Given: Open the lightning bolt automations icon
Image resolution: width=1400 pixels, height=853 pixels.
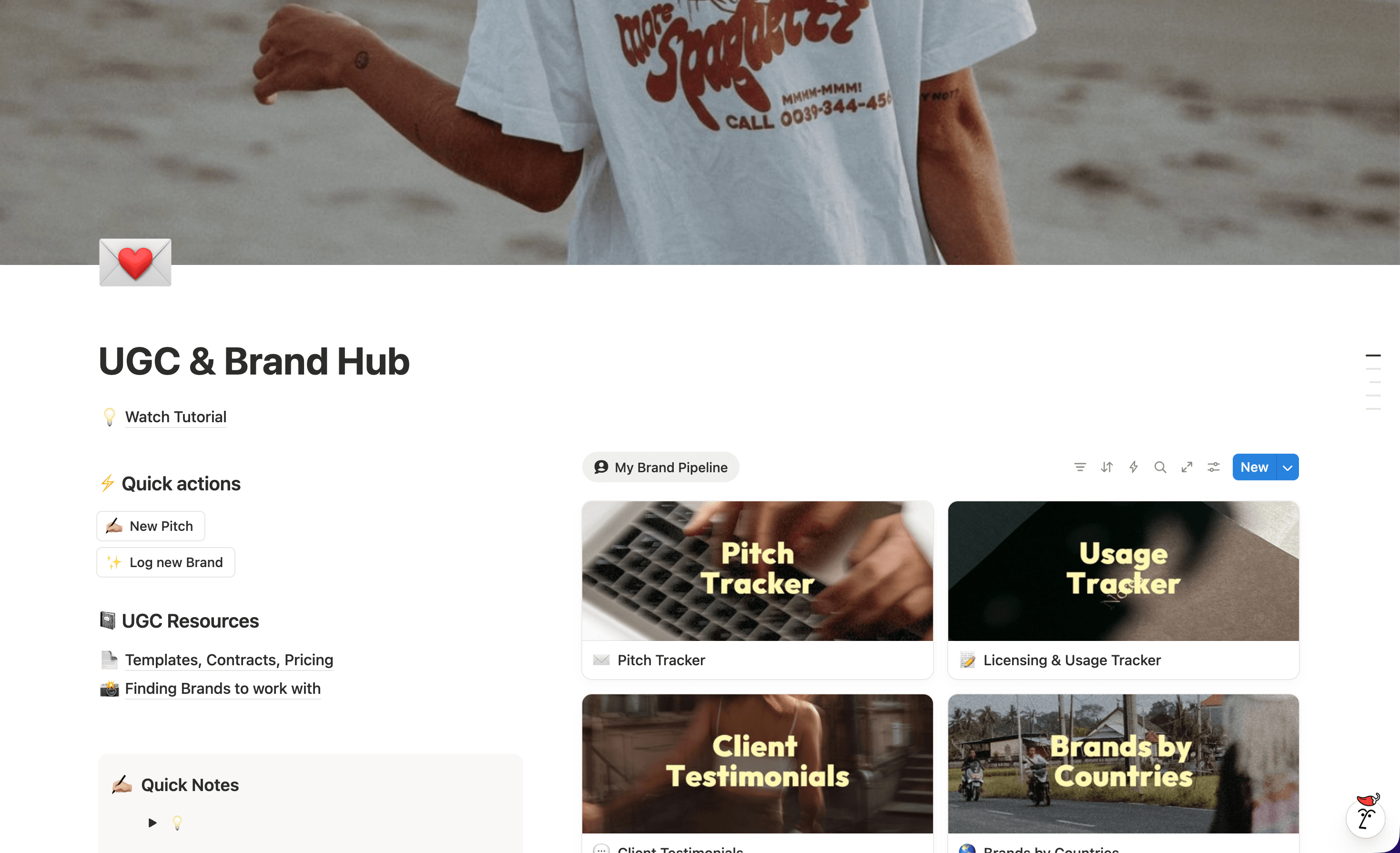Looking at the screenshot, I should click(1133, 467).
